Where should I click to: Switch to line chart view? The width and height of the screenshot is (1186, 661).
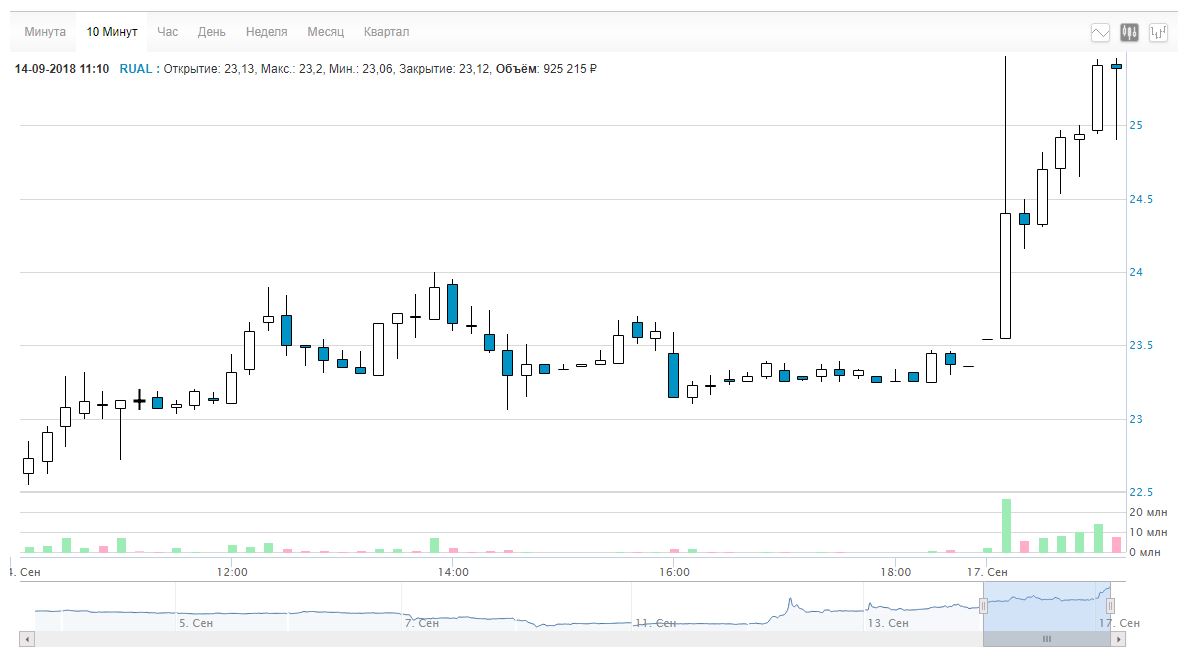point(1100,33)
